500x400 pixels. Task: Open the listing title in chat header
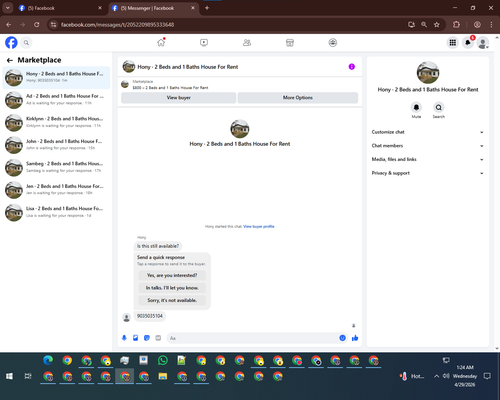click(x=188, y=67)
